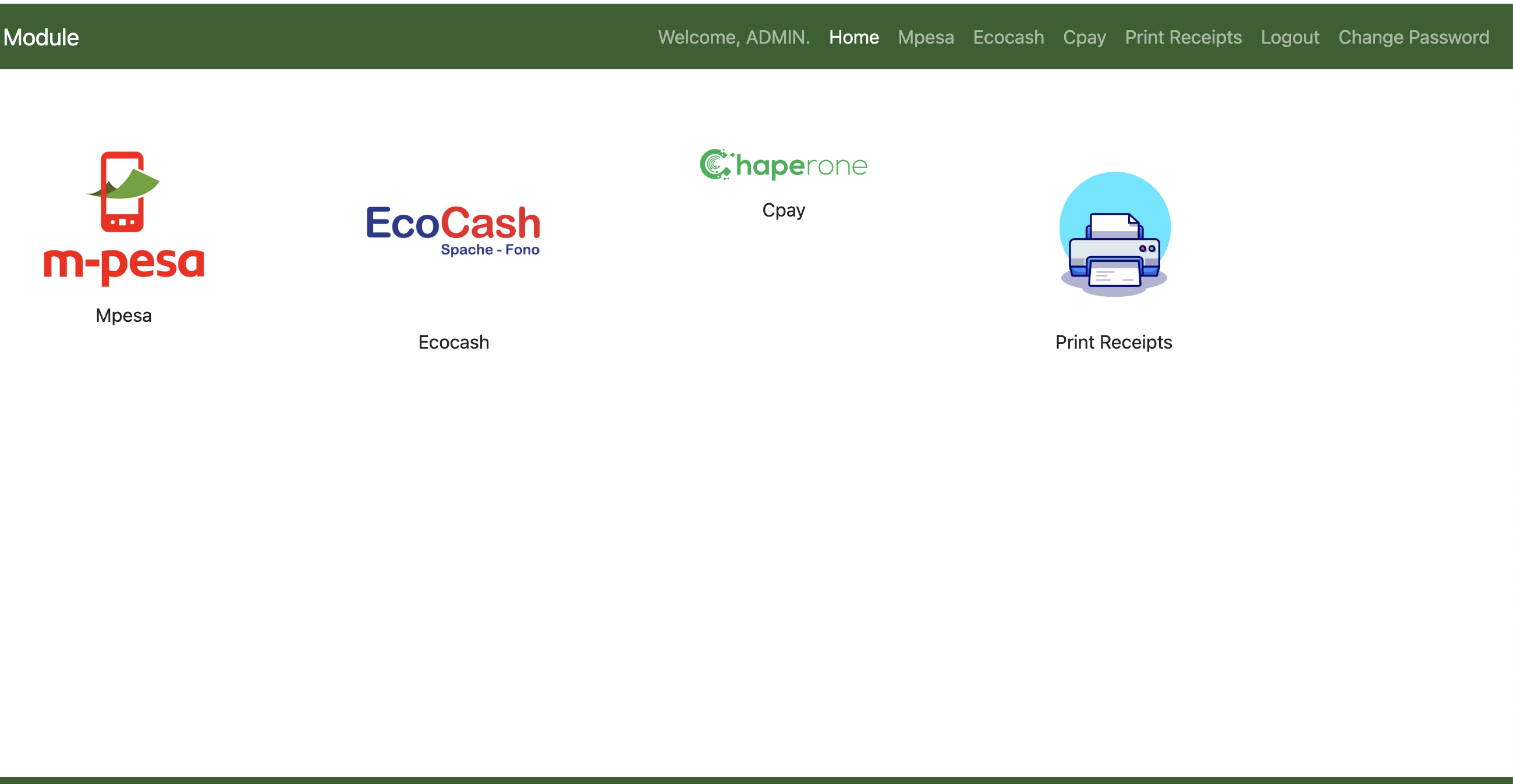1513x784 pixels.
Task: Open the EcoCash Spache-Fono logo
Action: tap(453, 229)
